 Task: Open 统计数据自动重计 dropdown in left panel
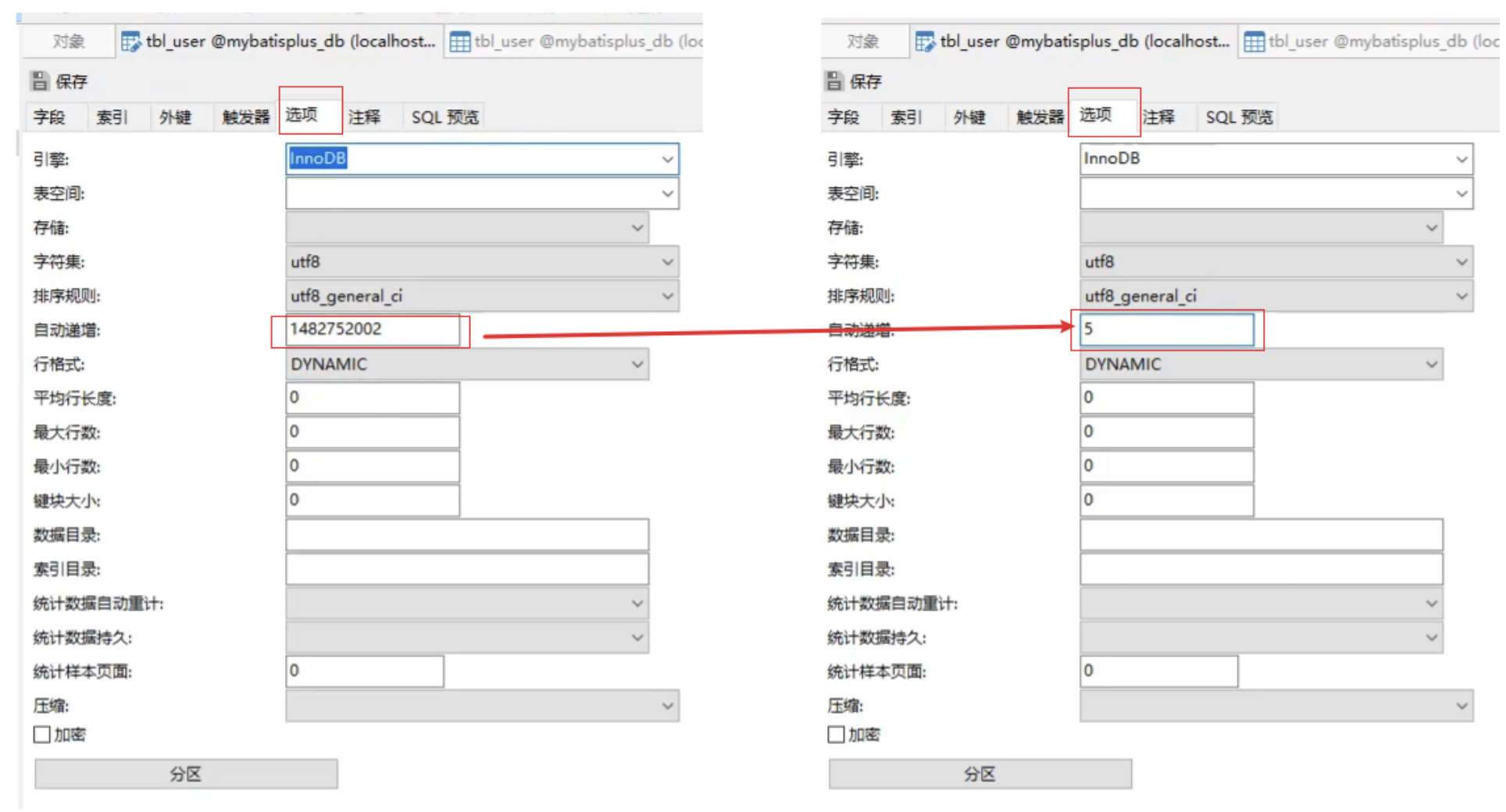[467, 604]
